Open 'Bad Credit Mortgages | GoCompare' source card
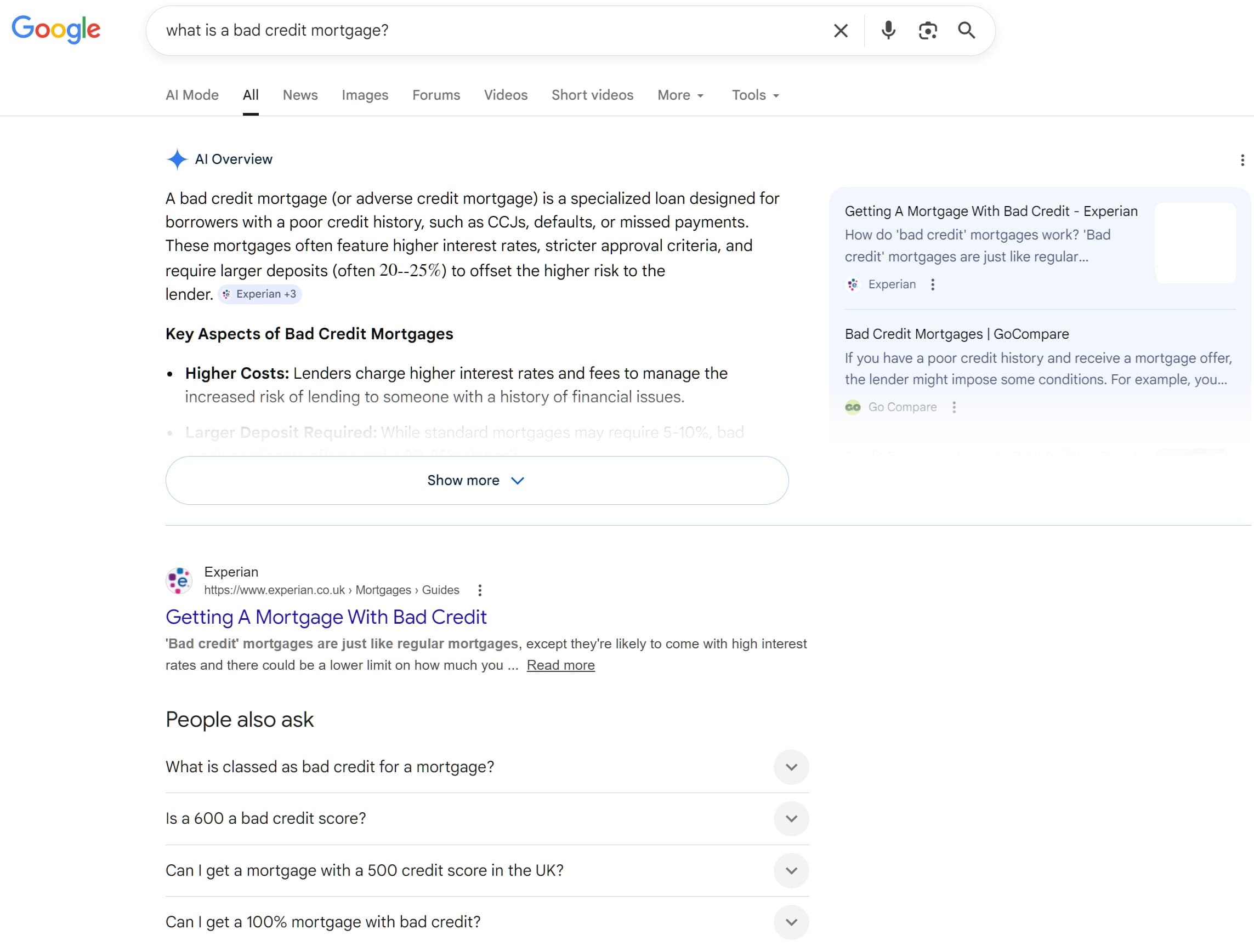The image size is (1254, 952). pos(957,334)
